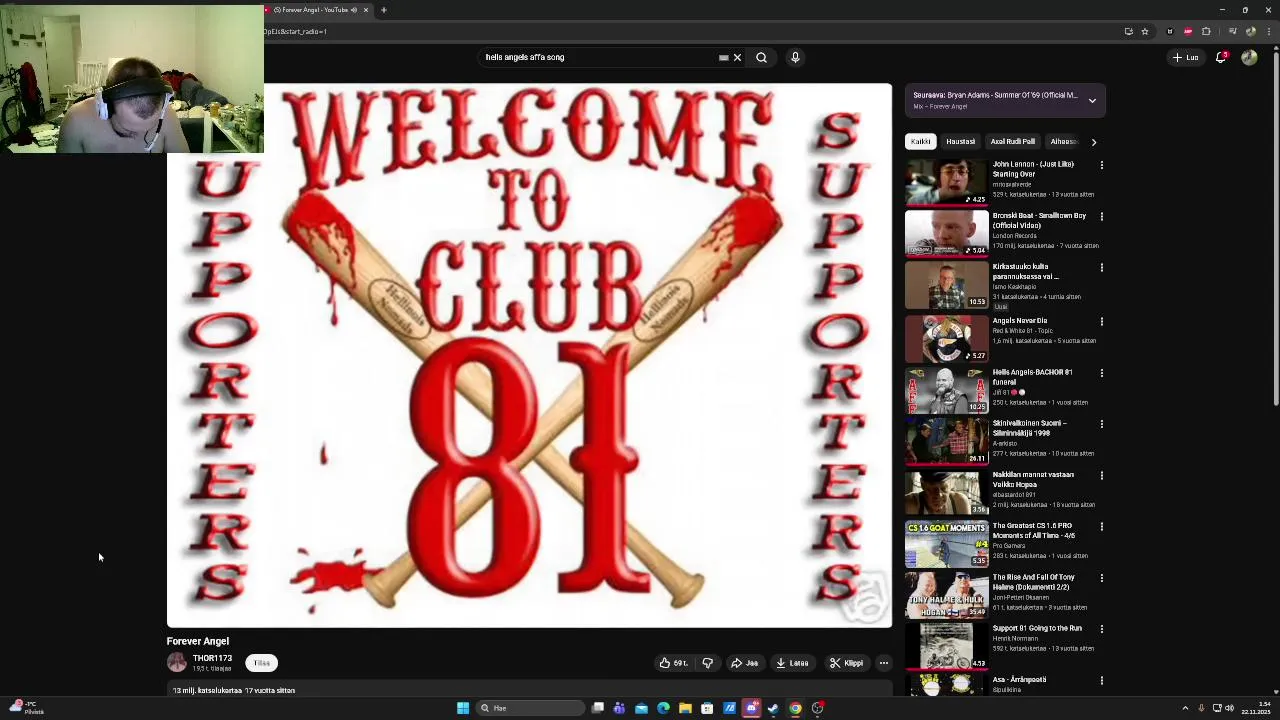Select the Axal Rudi Pell filter chip
This screenshot has width=1280, height=720.
point(1013,141)
